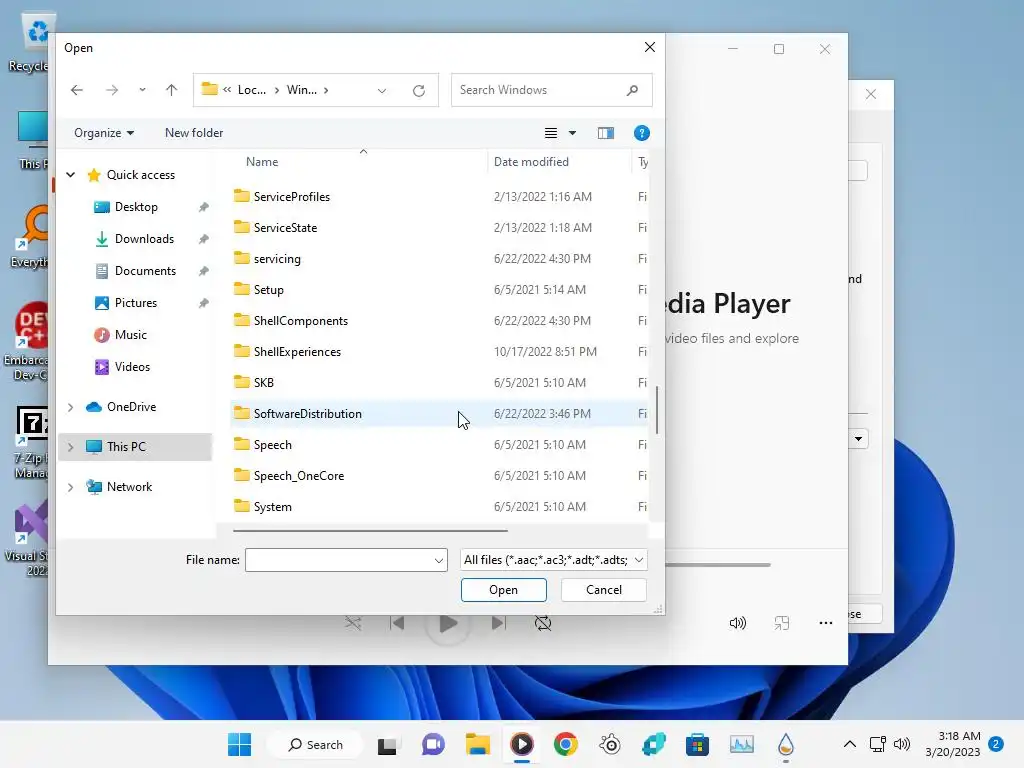The image size is (1024, 768).
Task: Select Documents in navigation pane
Action: [x=145, y=271]
